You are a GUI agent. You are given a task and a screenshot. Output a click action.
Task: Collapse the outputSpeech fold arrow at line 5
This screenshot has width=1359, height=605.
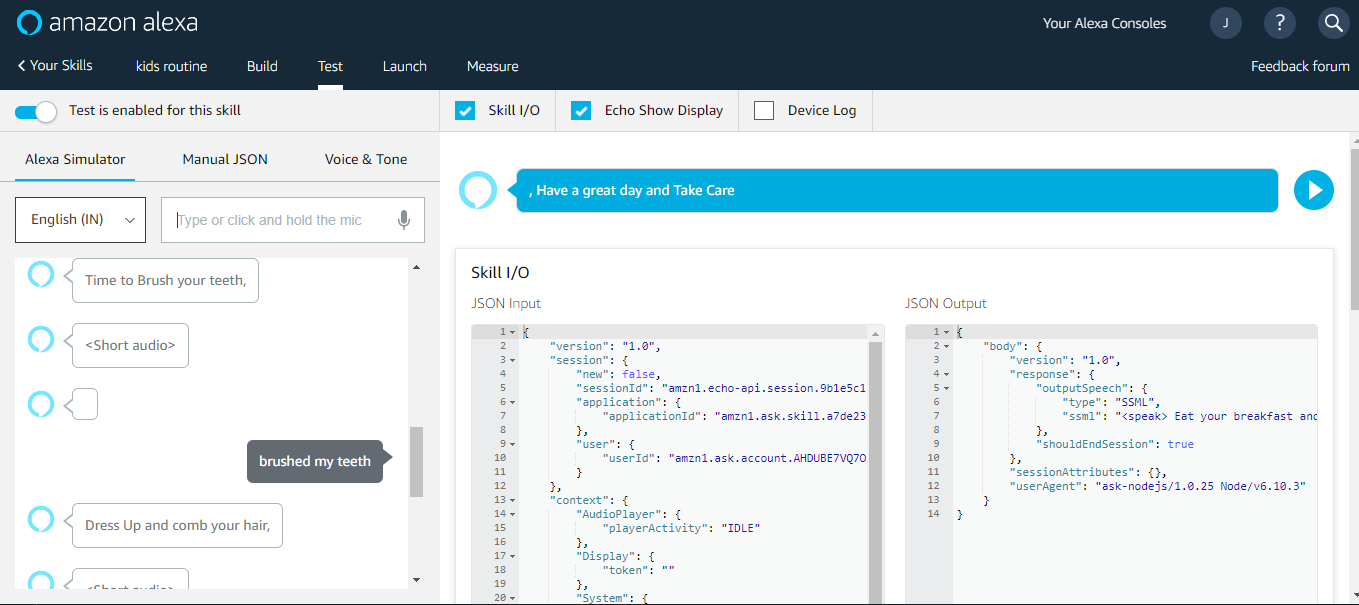947,388
